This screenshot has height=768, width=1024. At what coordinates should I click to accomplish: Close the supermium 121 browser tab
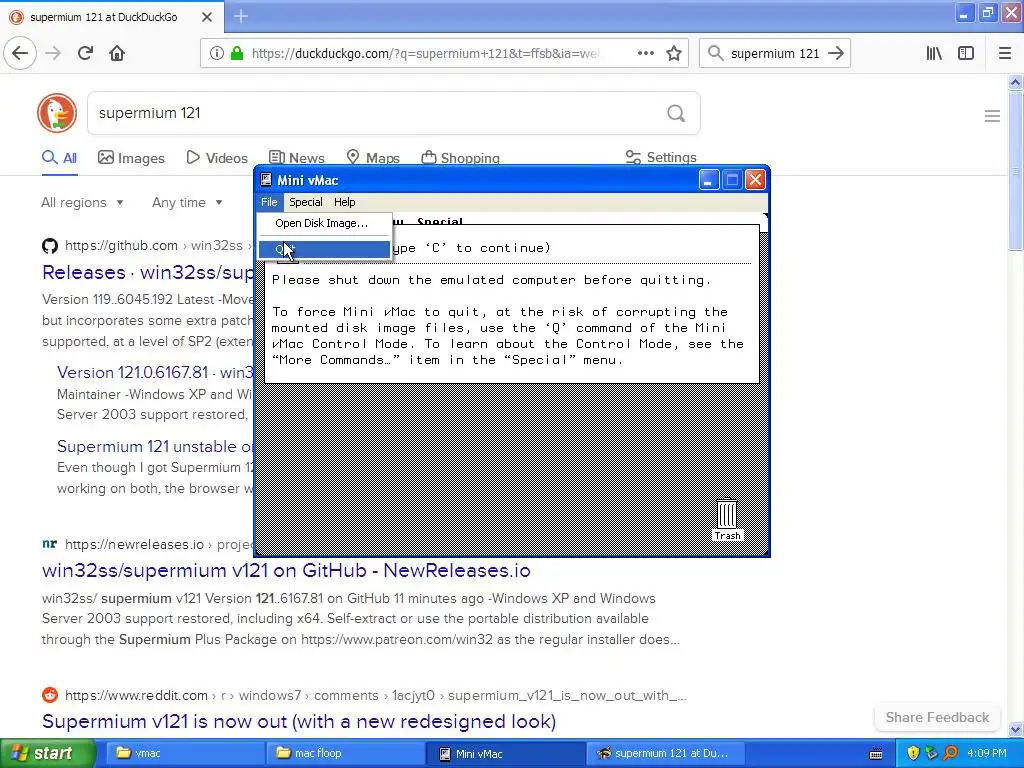(x=207, y=17)
